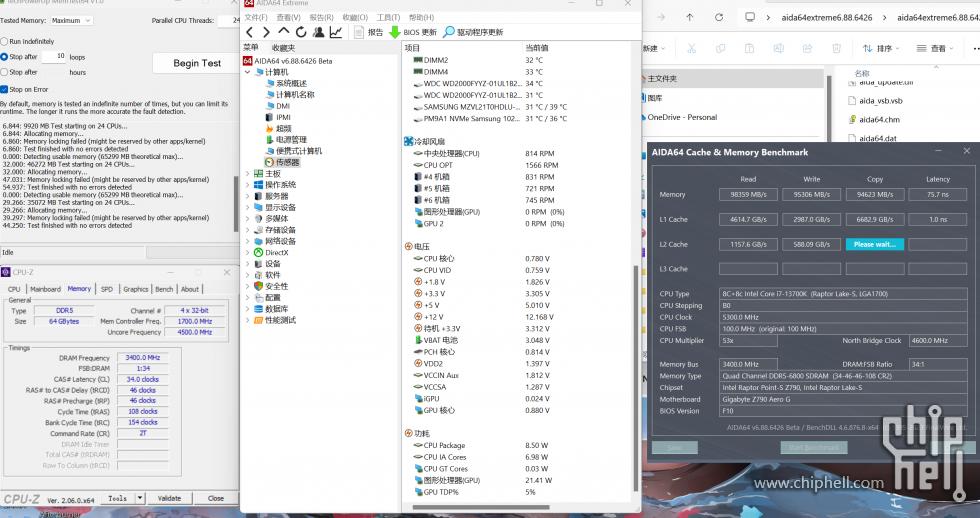Collapse the 计算机 tree node
Image resolution: width=980 pixels, height=518 pixels.
248,72
